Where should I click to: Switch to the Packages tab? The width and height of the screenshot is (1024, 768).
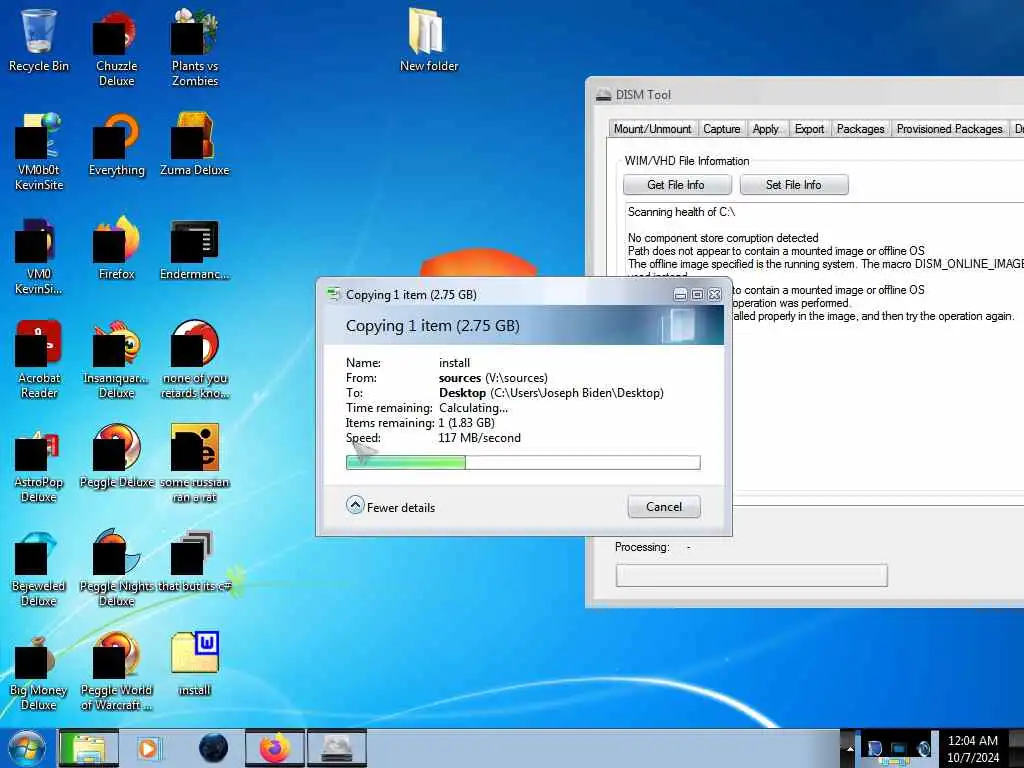pos(860,129)
